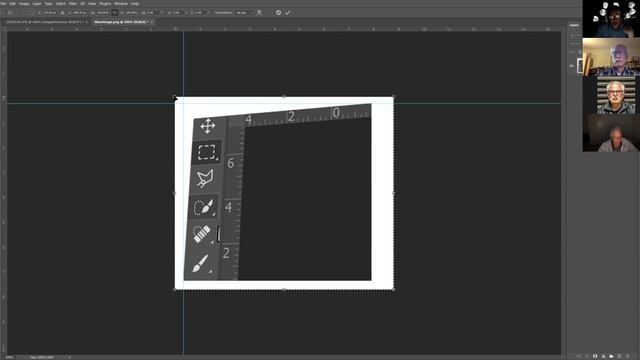The height and width of the screenshot is (360, 640).
Task: Toggle relative positioning triangle in options bar
Action: (x=62, y=13)
